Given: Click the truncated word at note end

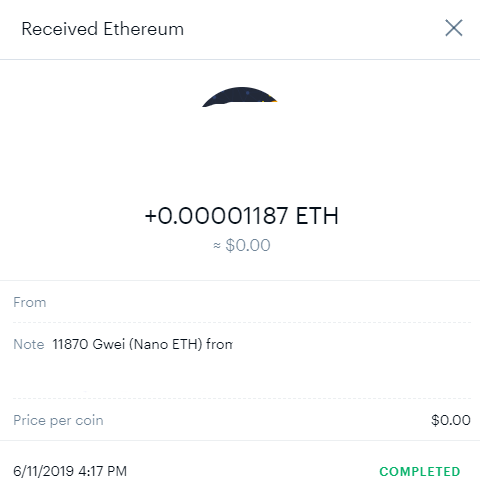Looking at the screenshot, I should (x=219, y=344).
